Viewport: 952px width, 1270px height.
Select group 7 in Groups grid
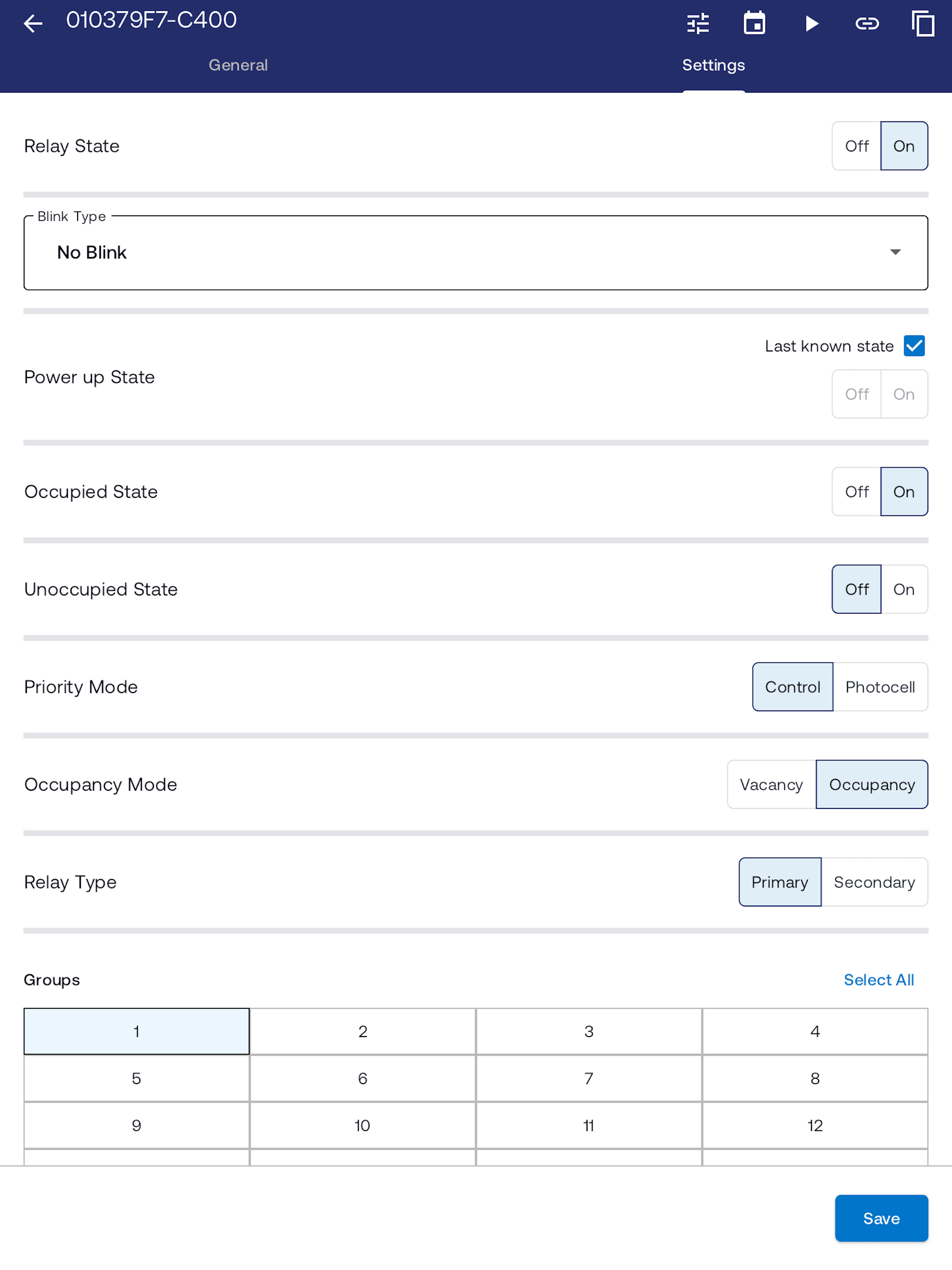point(588,1078)
